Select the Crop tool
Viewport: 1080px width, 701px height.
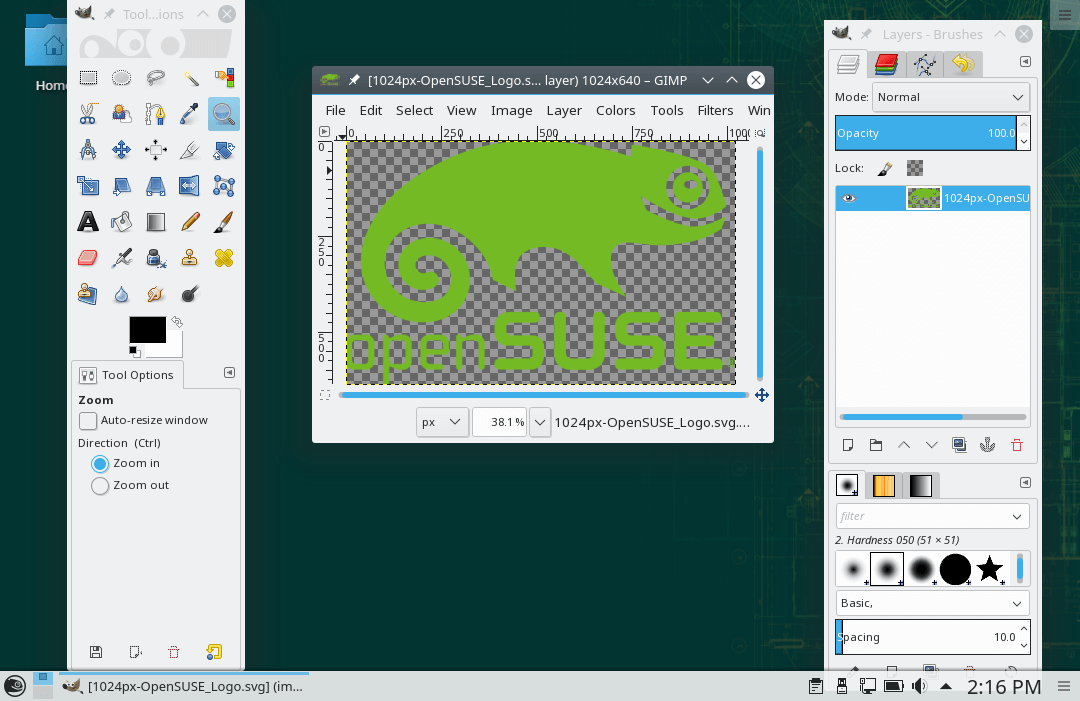(x=190, y=149)
